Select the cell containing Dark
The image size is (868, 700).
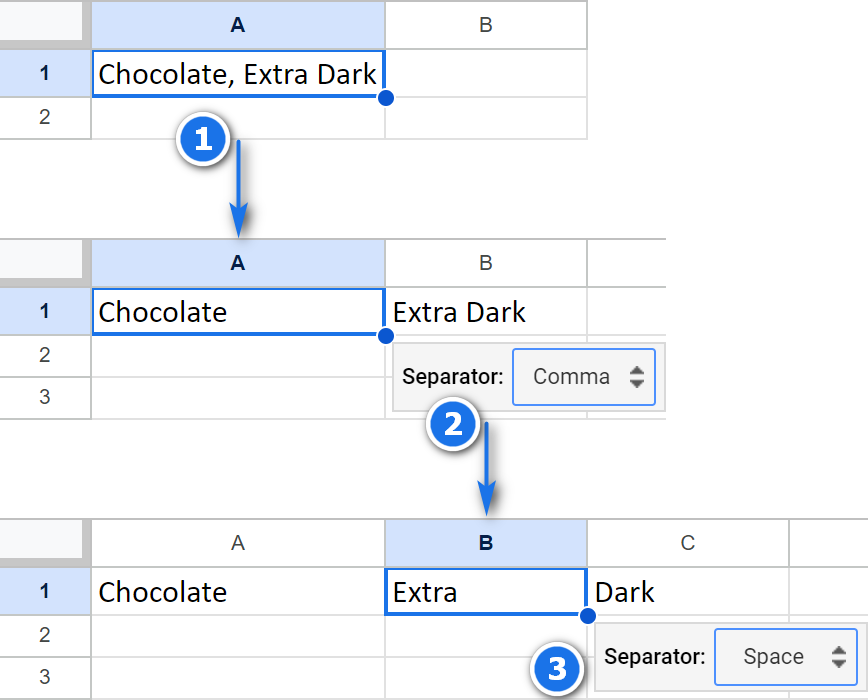[x=686, y=592]
